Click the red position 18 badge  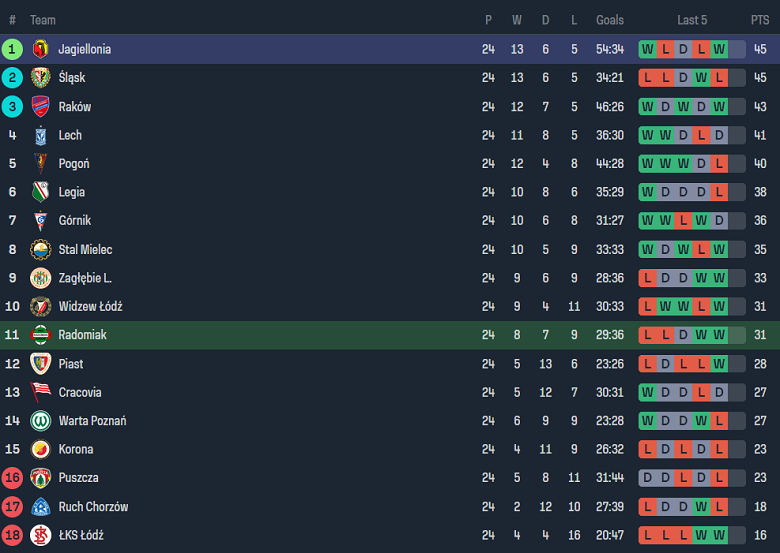[x=12, y=535]
